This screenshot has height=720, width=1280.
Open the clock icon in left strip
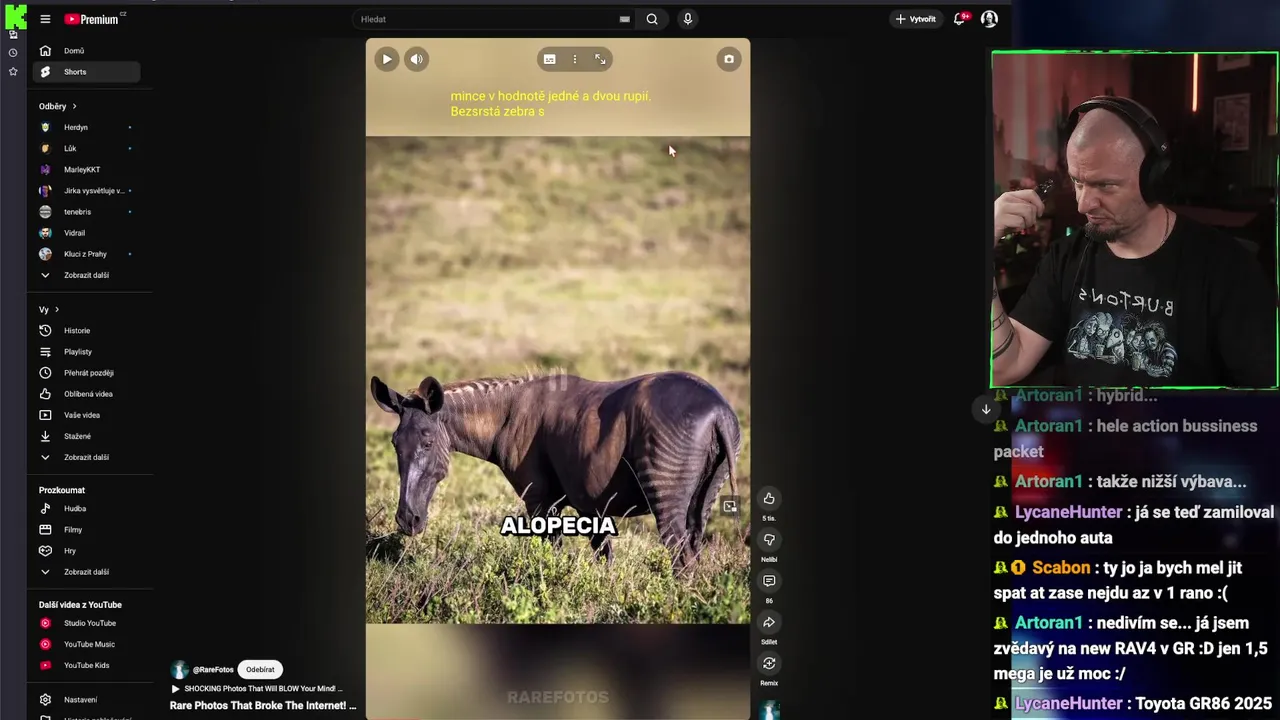[x=13, y=53]
